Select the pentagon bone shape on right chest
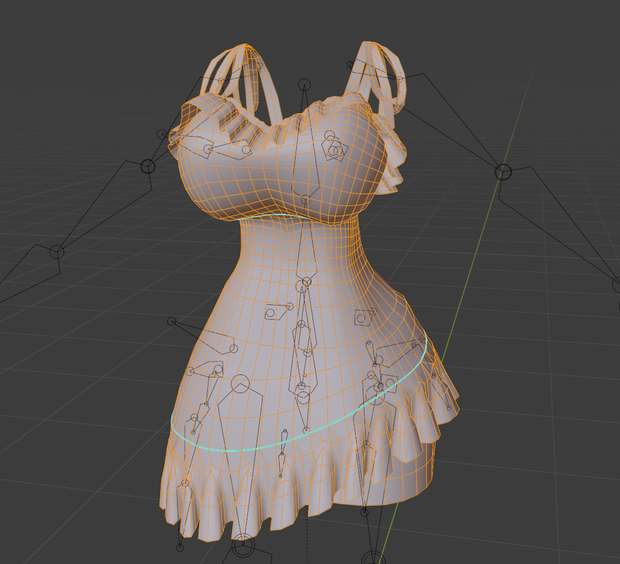Screen dimensions: 620x564 pyautogui.click(x=335, y=150)
